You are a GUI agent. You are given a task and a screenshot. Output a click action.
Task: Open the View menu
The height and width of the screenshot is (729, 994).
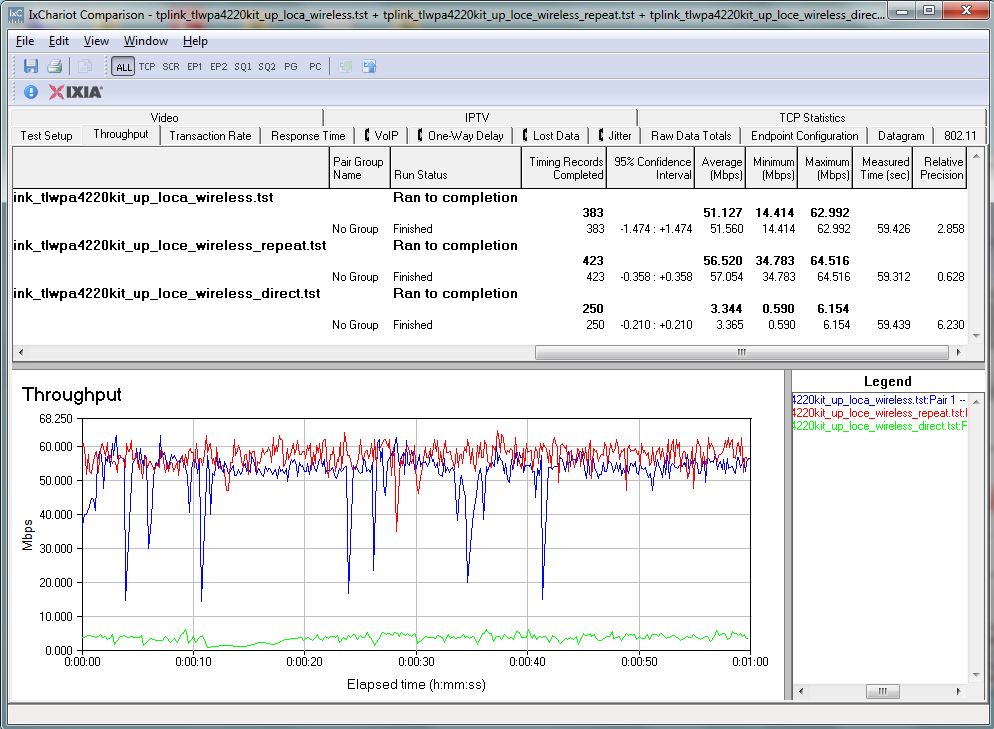[x=96, y=41]
